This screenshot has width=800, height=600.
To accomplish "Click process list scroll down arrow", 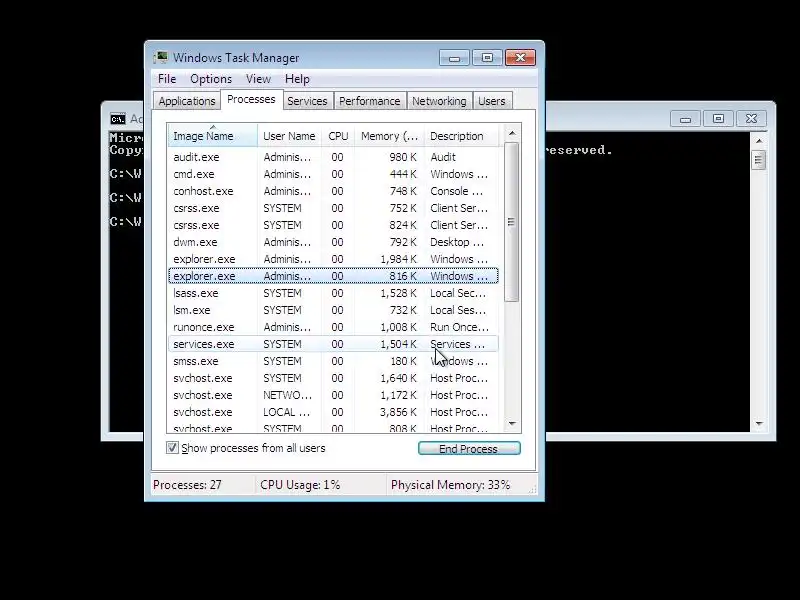I will (512, 423).
